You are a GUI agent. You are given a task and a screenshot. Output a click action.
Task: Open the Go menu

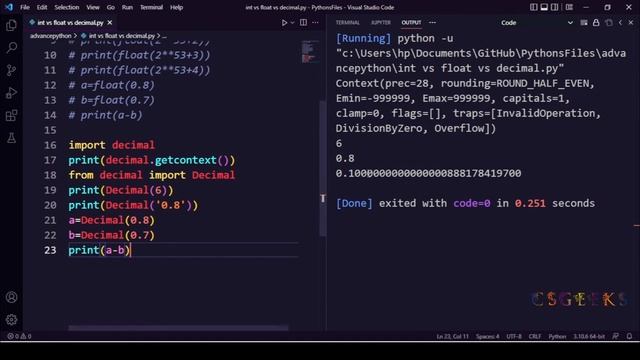(x=111, y=7)
